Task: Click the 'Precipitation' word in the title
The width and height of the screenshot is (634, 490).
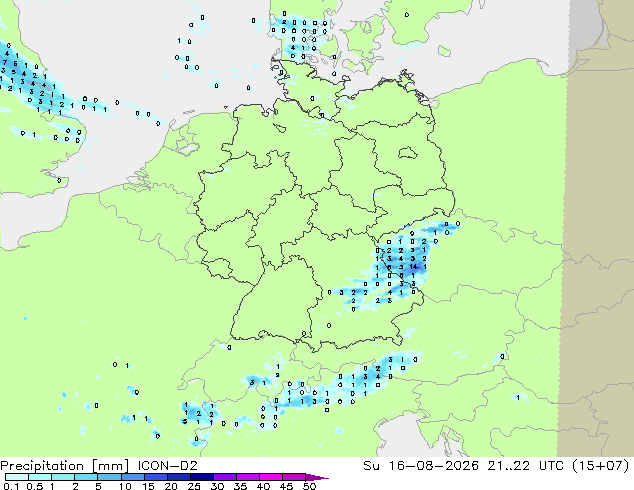Action: (x=42, y=466)
